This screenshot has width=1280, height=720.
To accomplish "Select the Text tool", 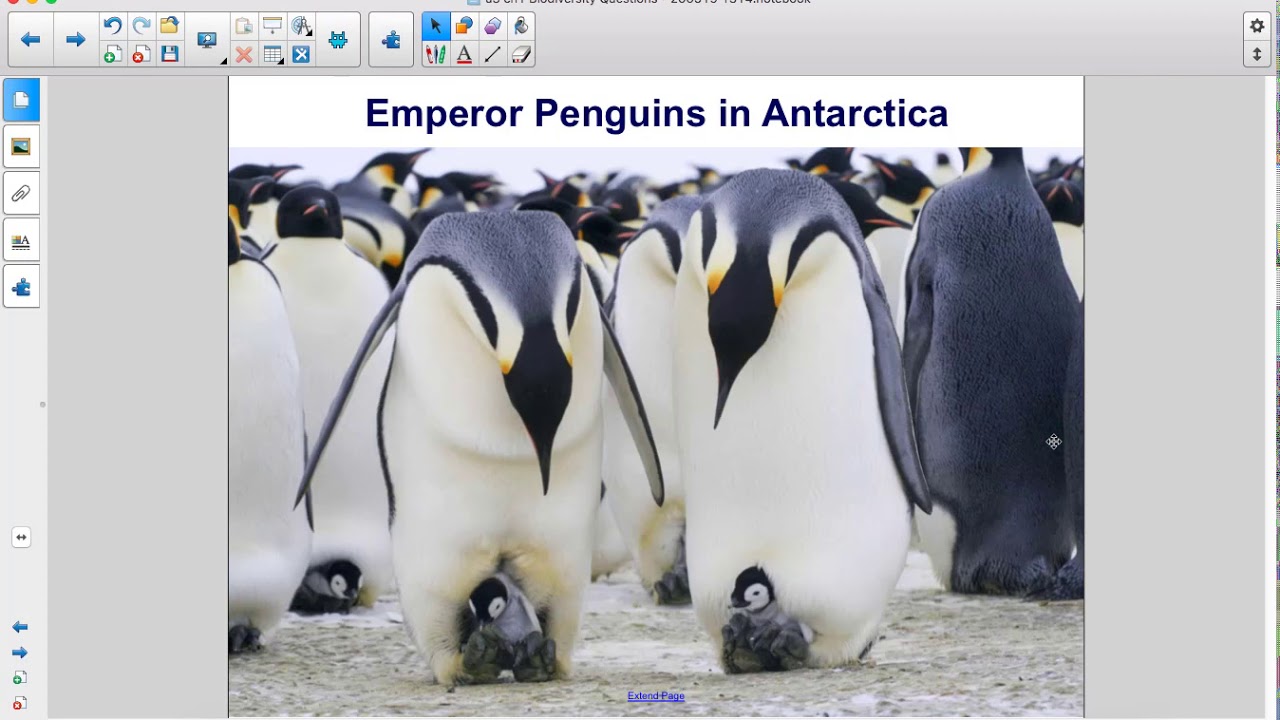I will [464, 54].
